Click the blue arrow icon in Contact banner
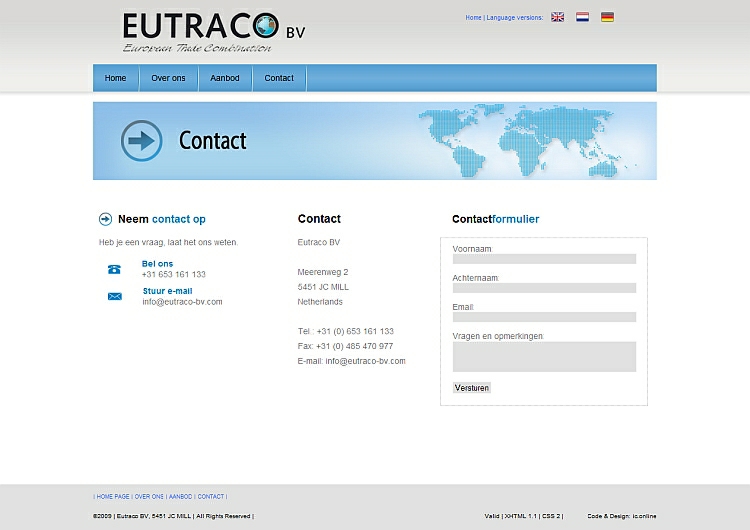The width and height of the screenshot is (750, 530). [x=141, y=141]
